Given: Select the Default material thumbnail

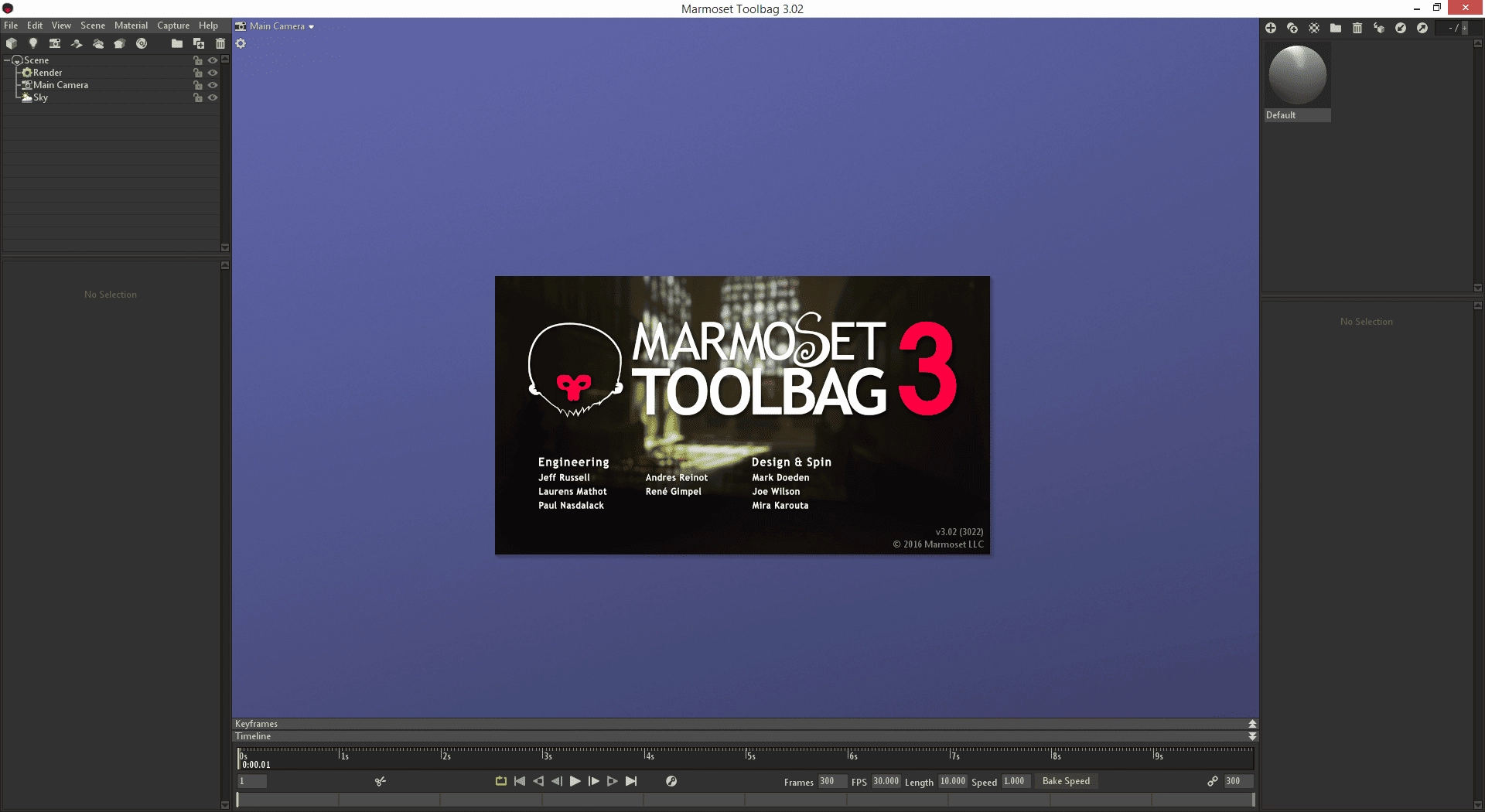Looking at the screenshot, I should click(x=1298, y=75).
